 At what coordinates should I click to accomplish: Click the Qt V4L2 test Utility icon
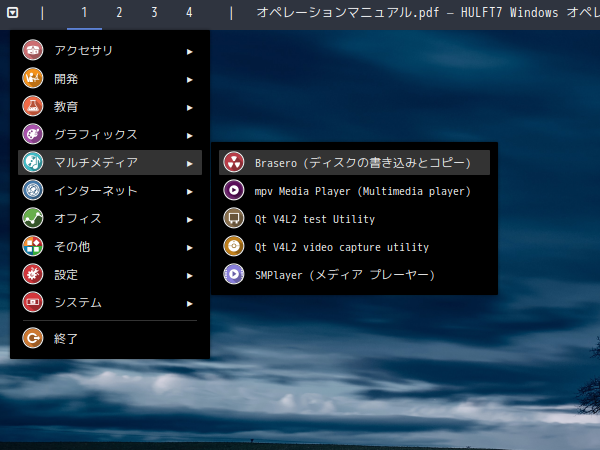pyautogui.click(x=234, y=218)
